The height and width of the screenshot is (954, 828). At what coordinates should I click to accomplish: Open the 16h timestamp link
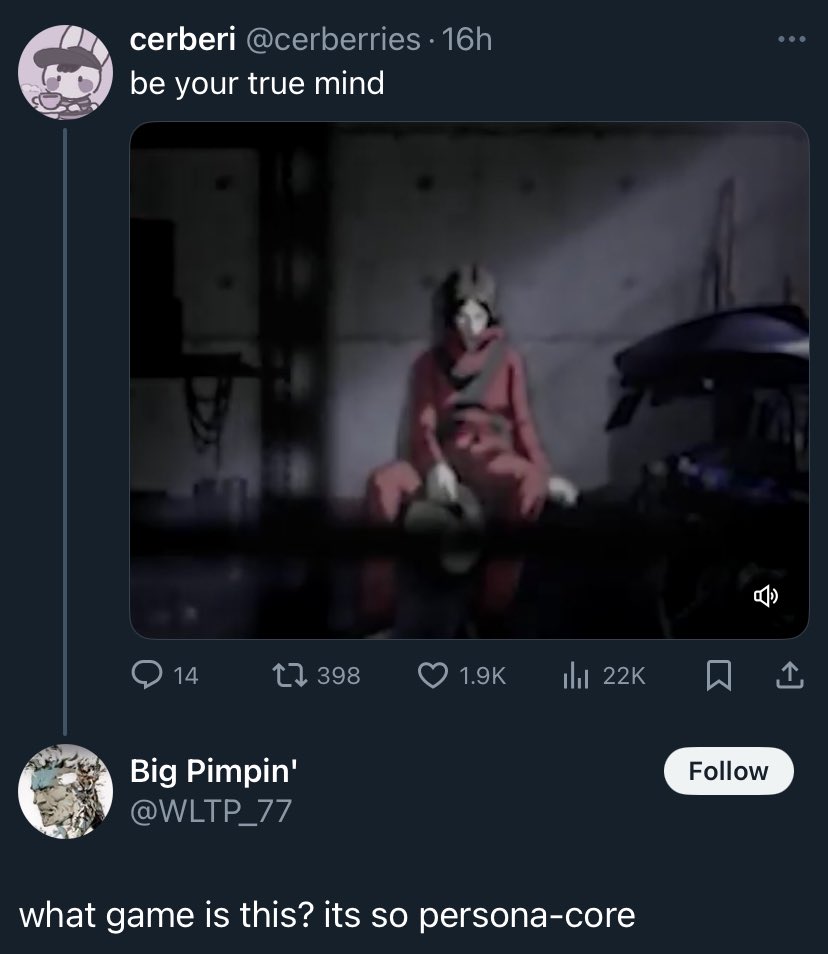coord(467,40)
